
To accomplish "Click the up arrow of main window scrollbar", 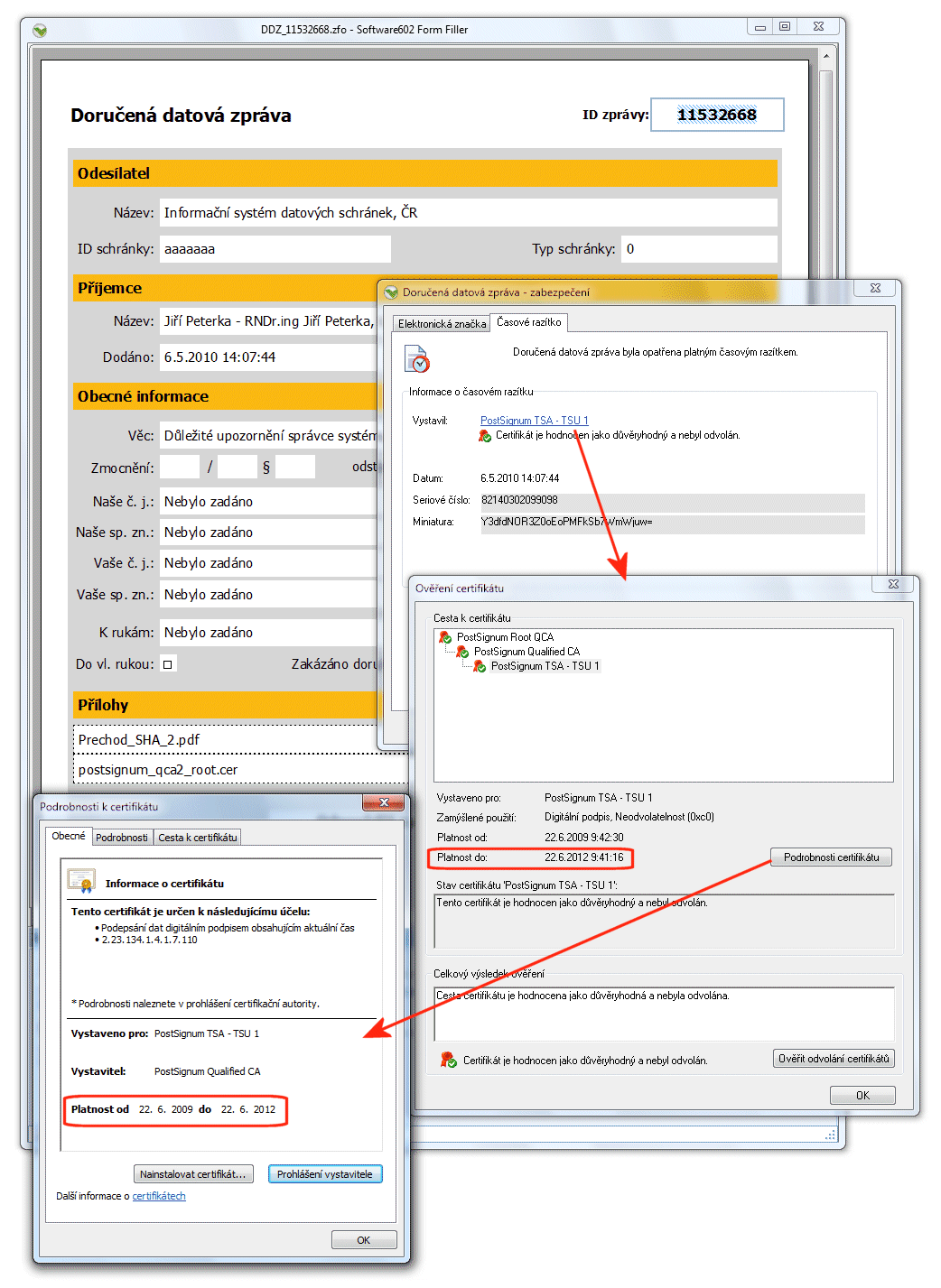I will (x=826, y=56).
